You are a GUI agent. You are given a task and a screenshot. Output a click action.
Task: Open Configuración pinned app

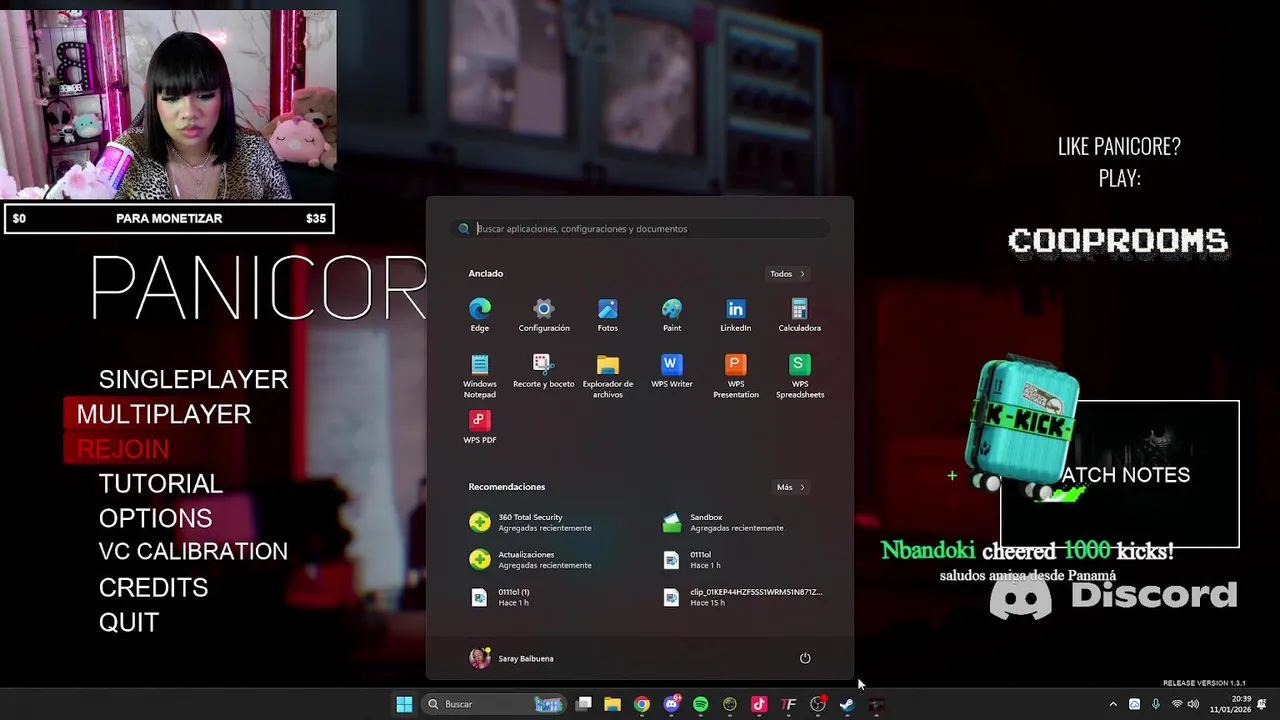point(544,315)
